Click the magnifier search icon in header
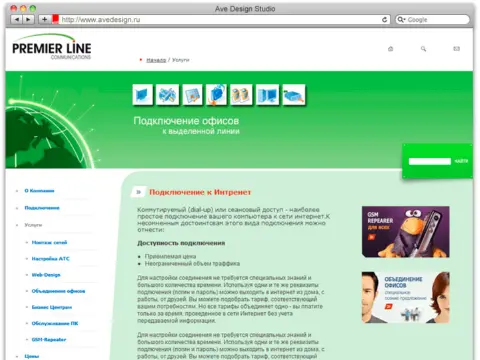The width and height of the screenshot is (480, 360). tap(423, 49)
